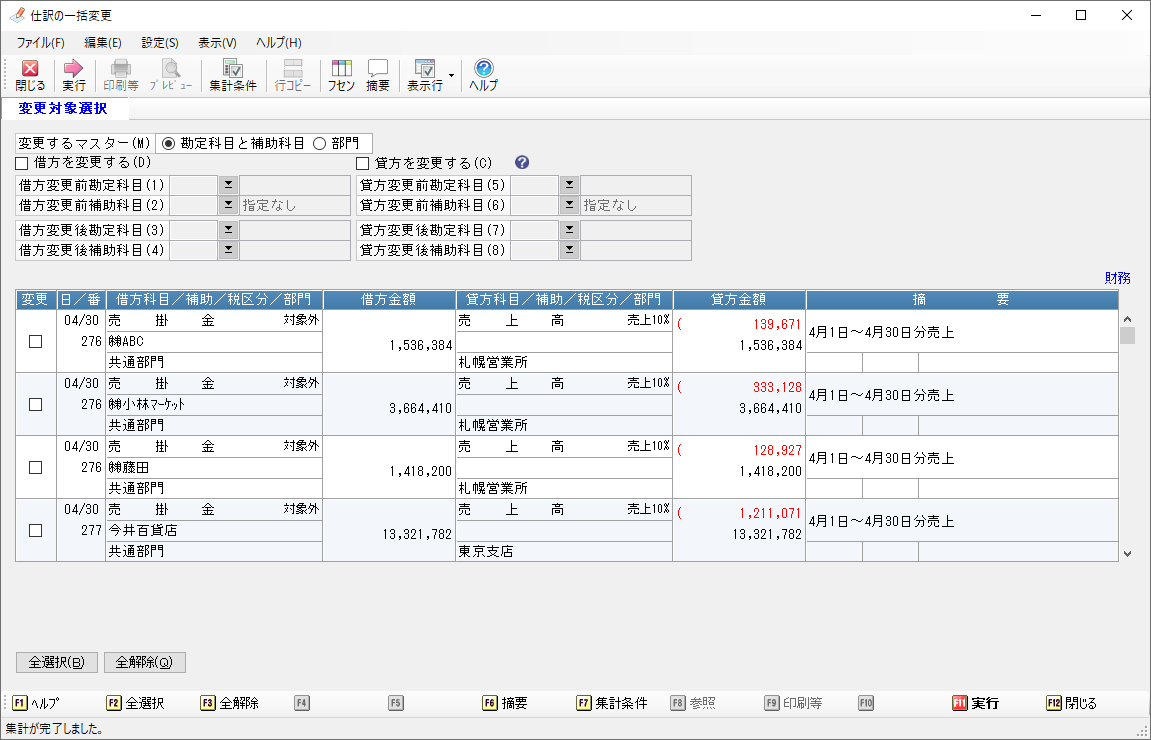
Task: Click the F9 印刷等 function key
Action: (794, 703)
